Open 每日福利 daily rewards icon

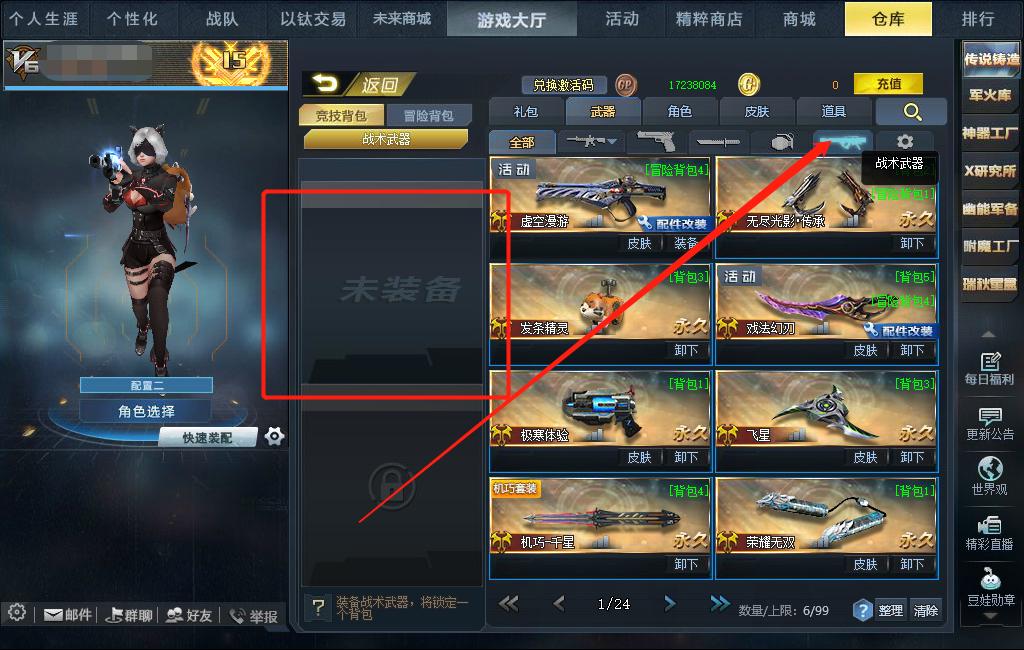pos(989,368)
